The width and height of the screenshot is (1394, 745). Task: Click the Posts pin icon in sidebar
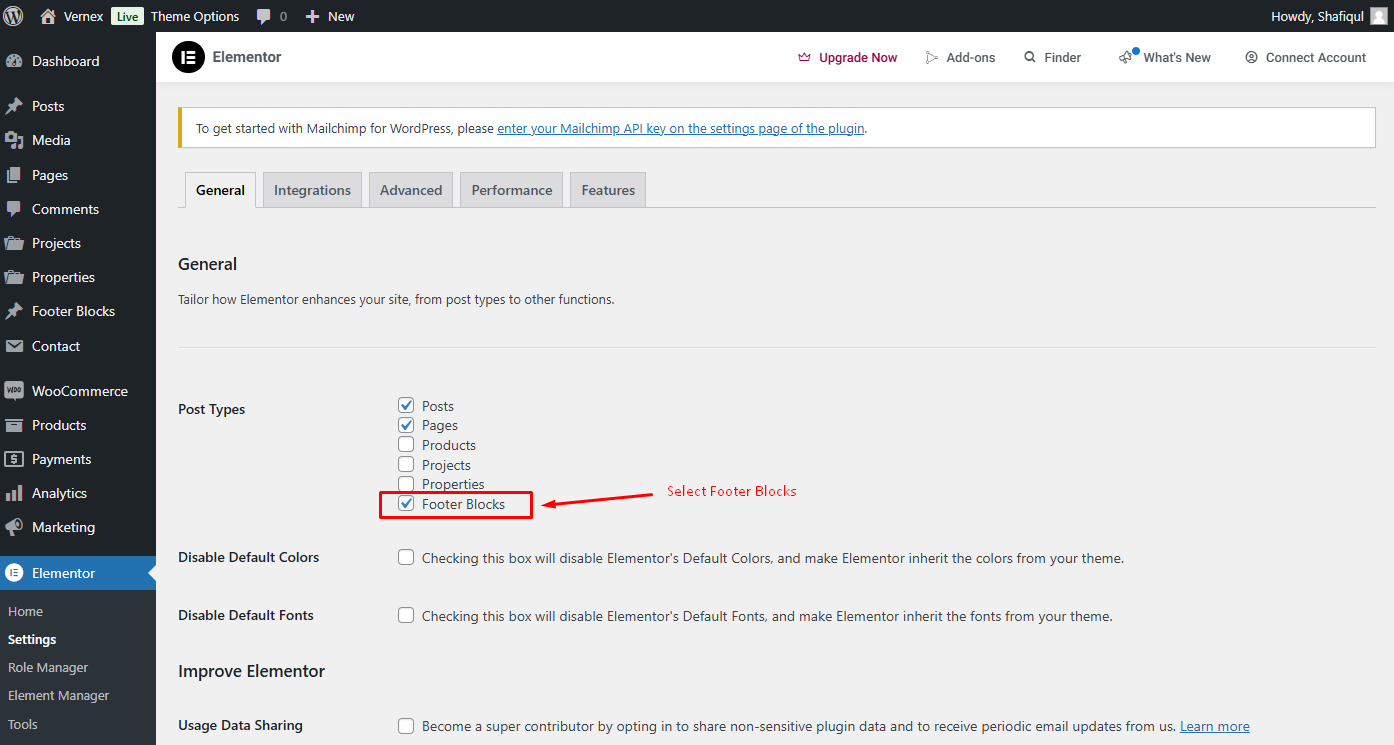click(x=14, y=106)
